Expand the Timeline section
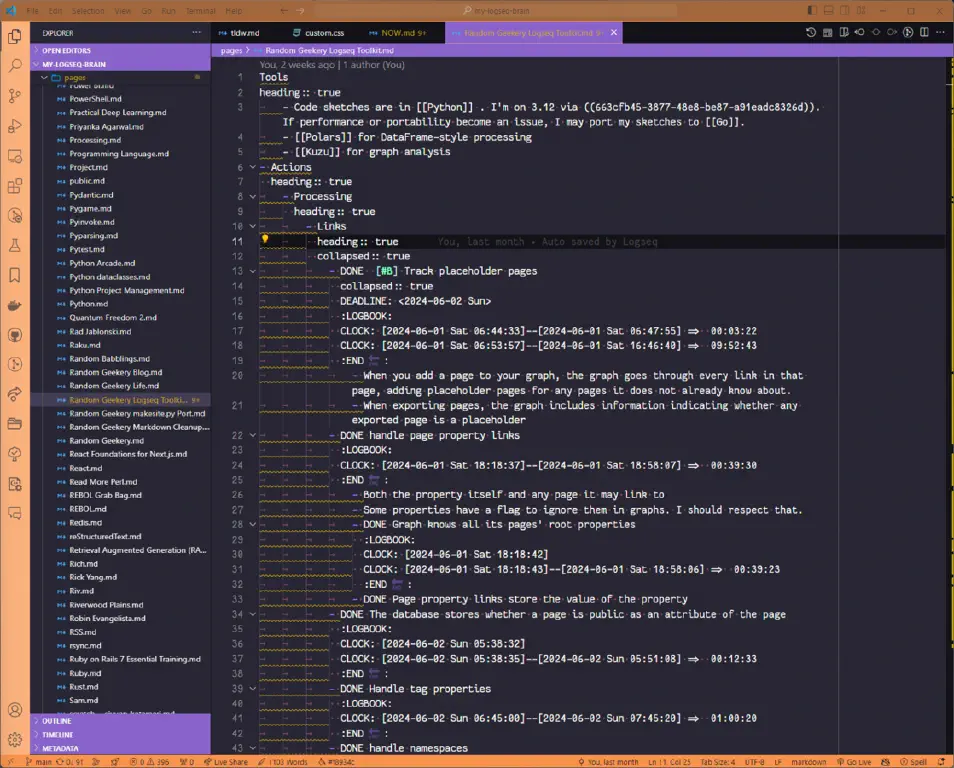Viewport: 954px width, 768px height. pos(120,735)
